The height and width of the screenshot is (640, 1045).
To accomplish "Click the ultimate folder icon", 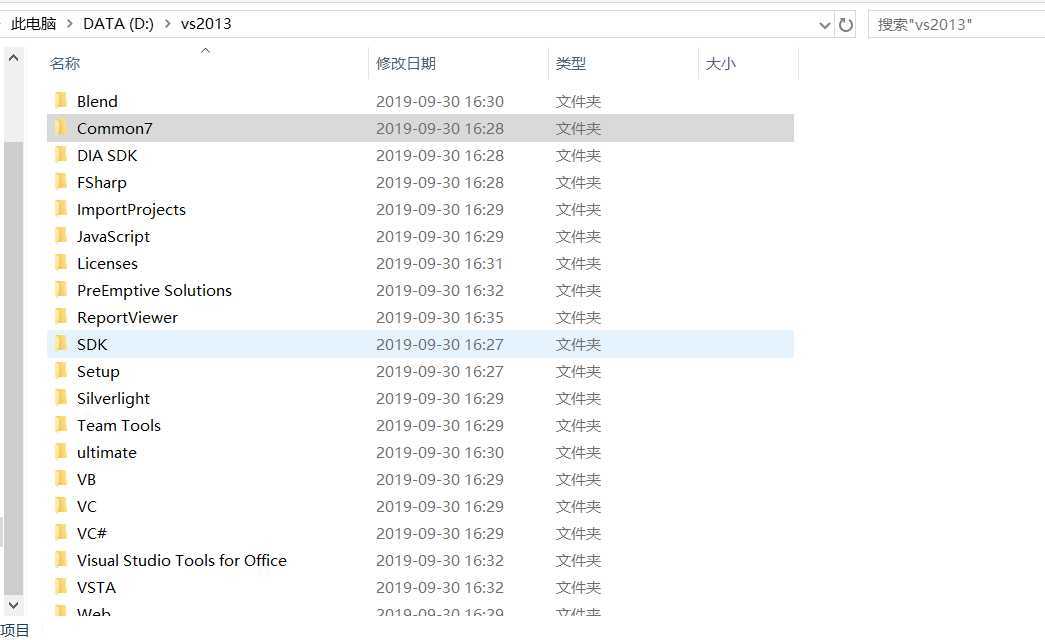I will click(61, 451).
